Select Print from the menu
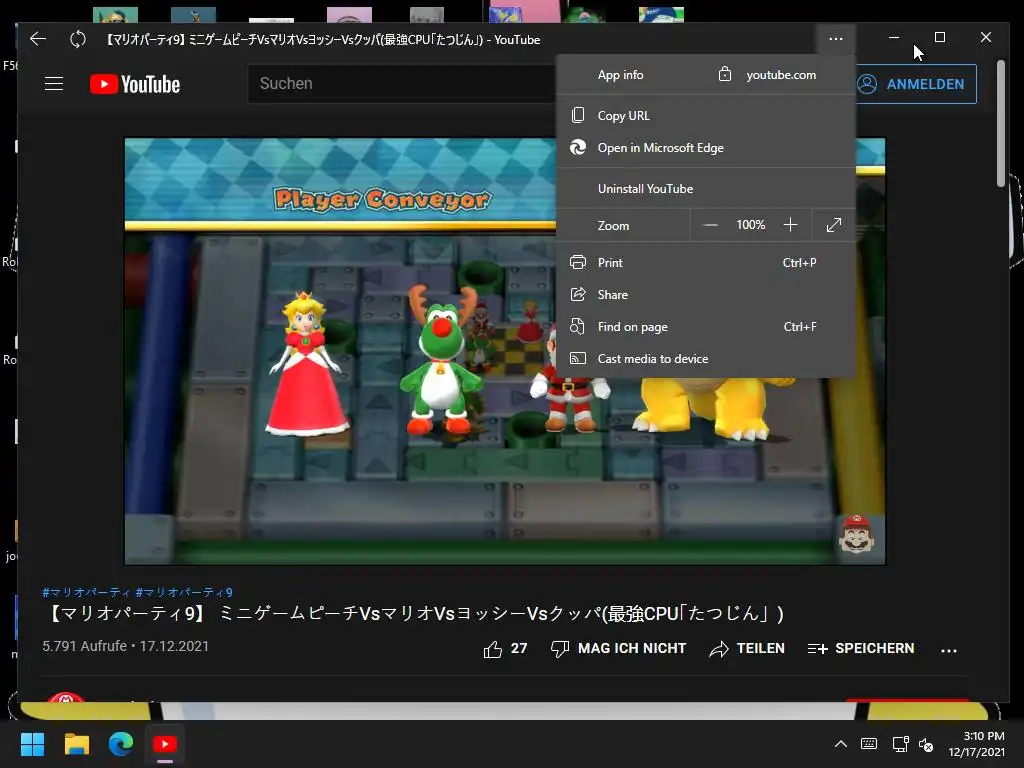Viewport: 1024px width, 768px height. click(705, 263)
